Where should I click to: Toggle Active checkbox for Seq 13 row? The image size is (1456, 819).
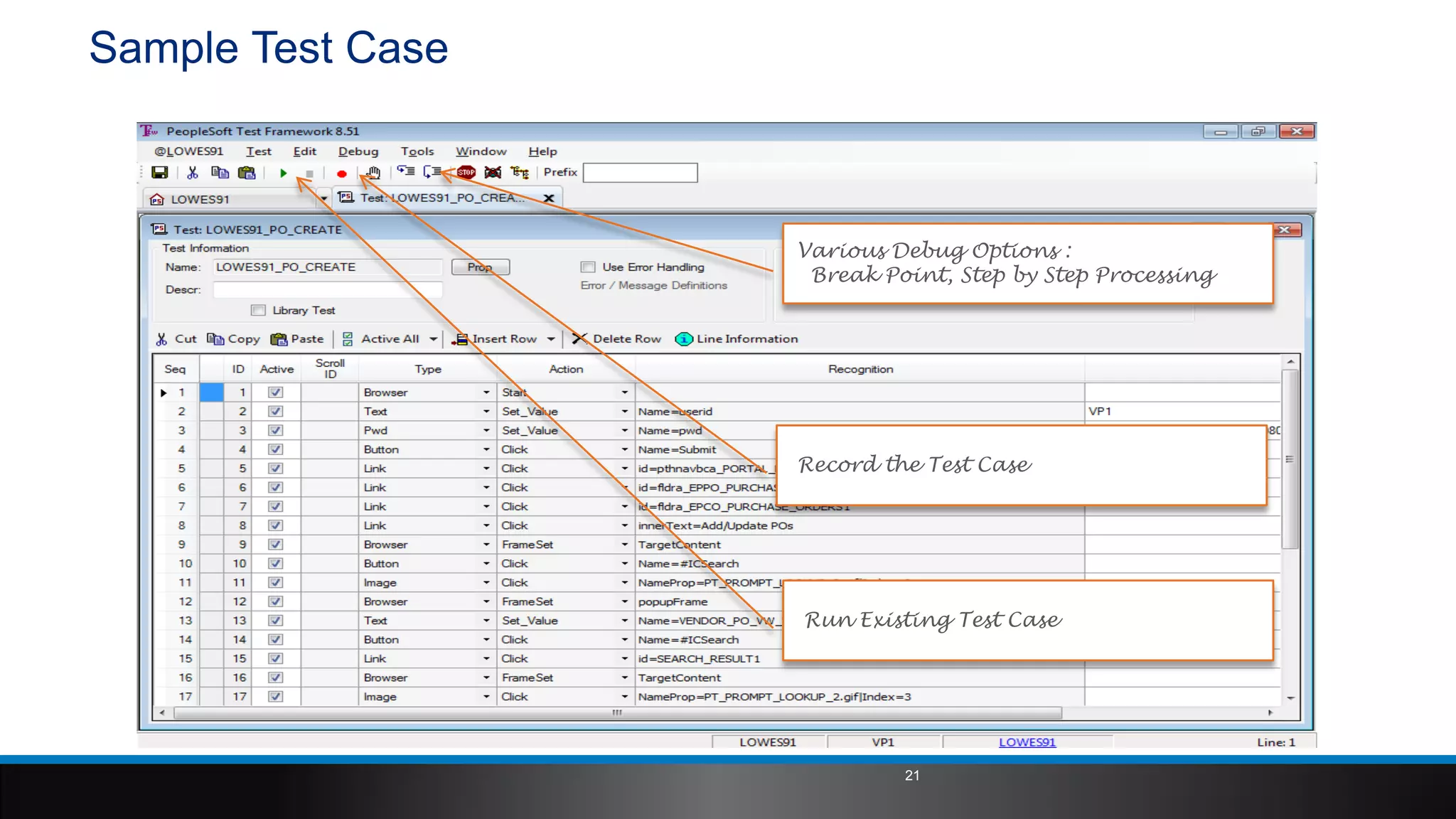click(x=276, y=621)
